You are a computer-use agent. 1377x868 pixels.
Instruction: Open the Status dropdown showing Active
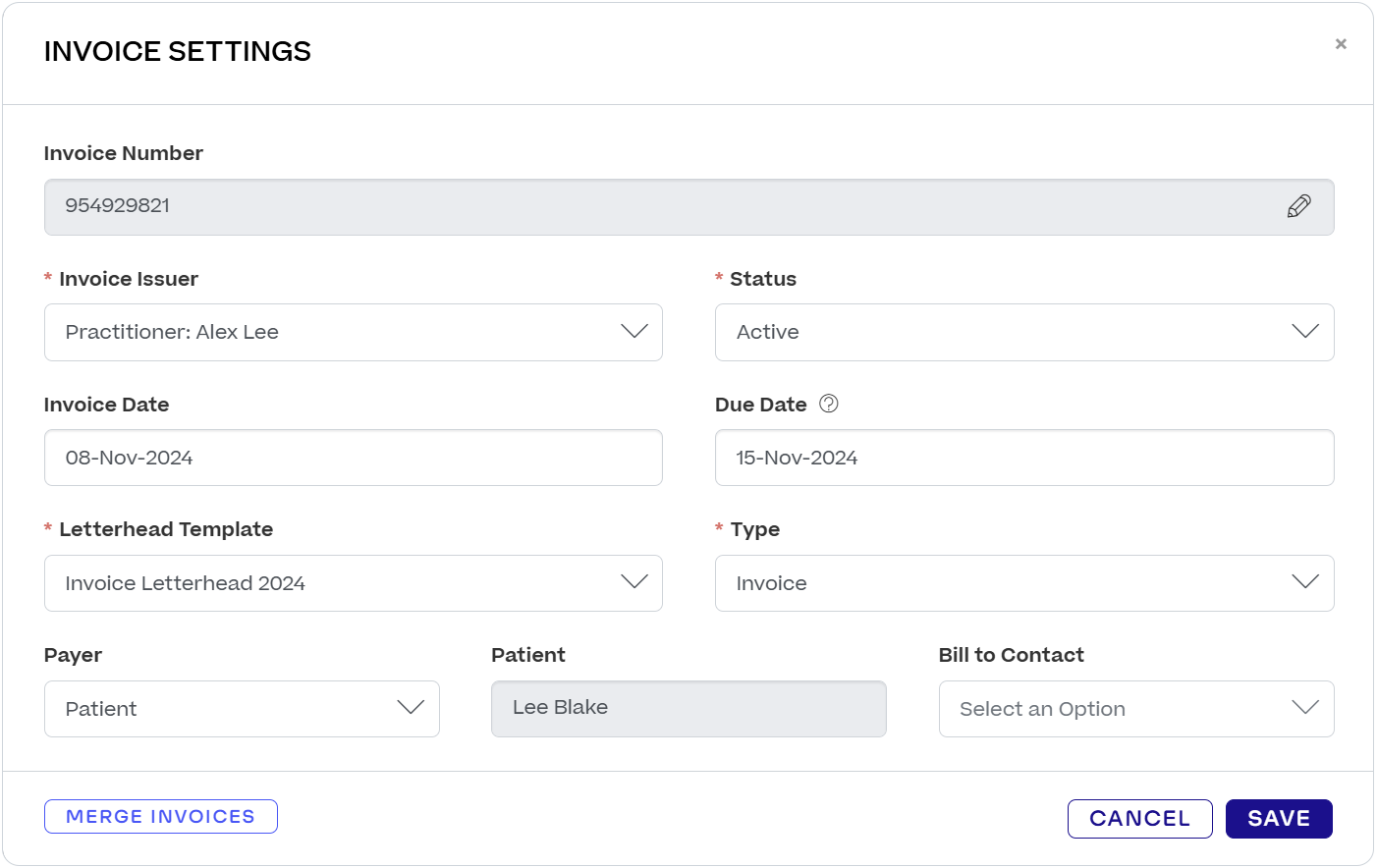(1024, 332)
